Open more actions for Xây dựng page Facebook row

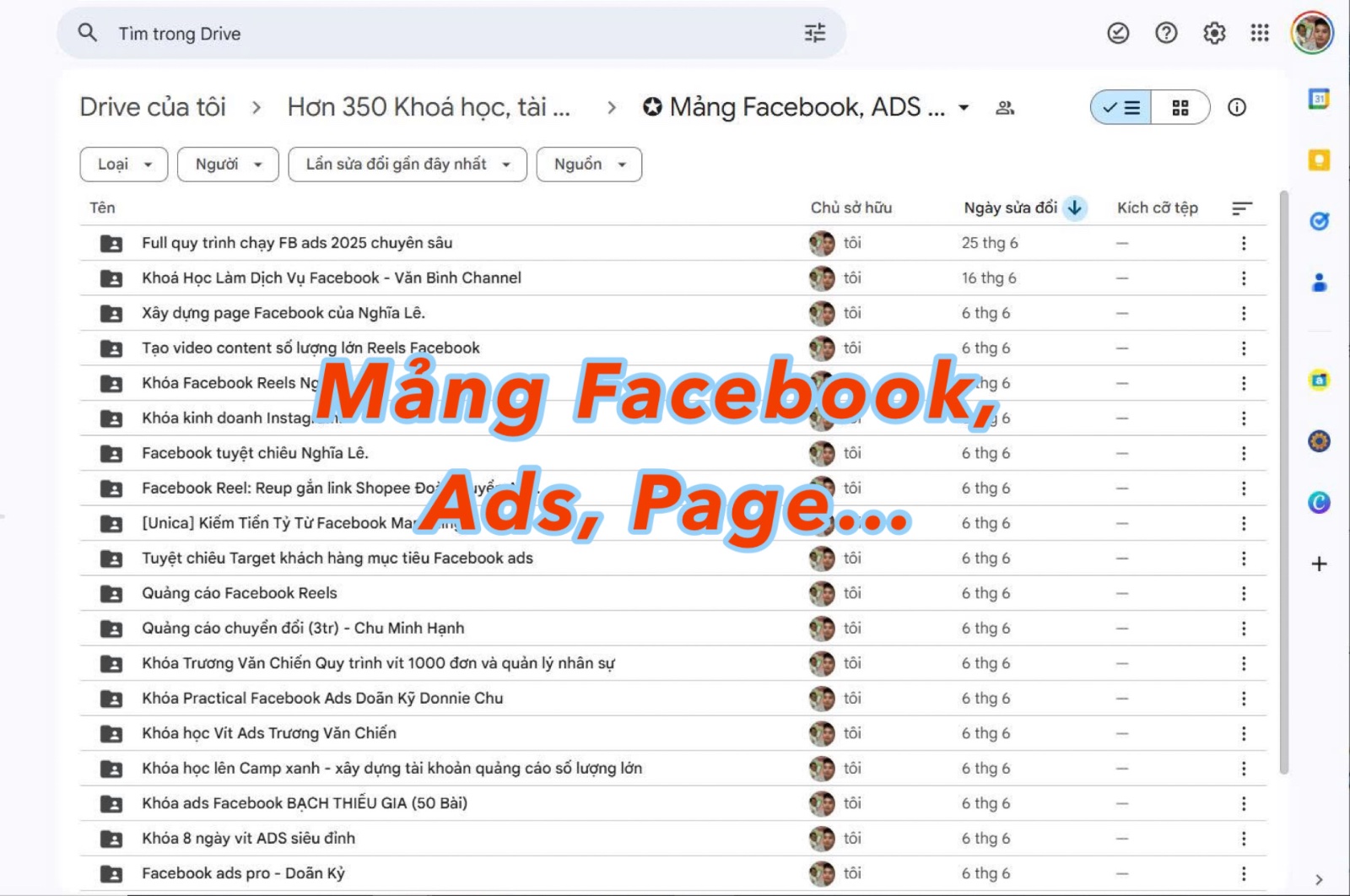[1243, 313]
